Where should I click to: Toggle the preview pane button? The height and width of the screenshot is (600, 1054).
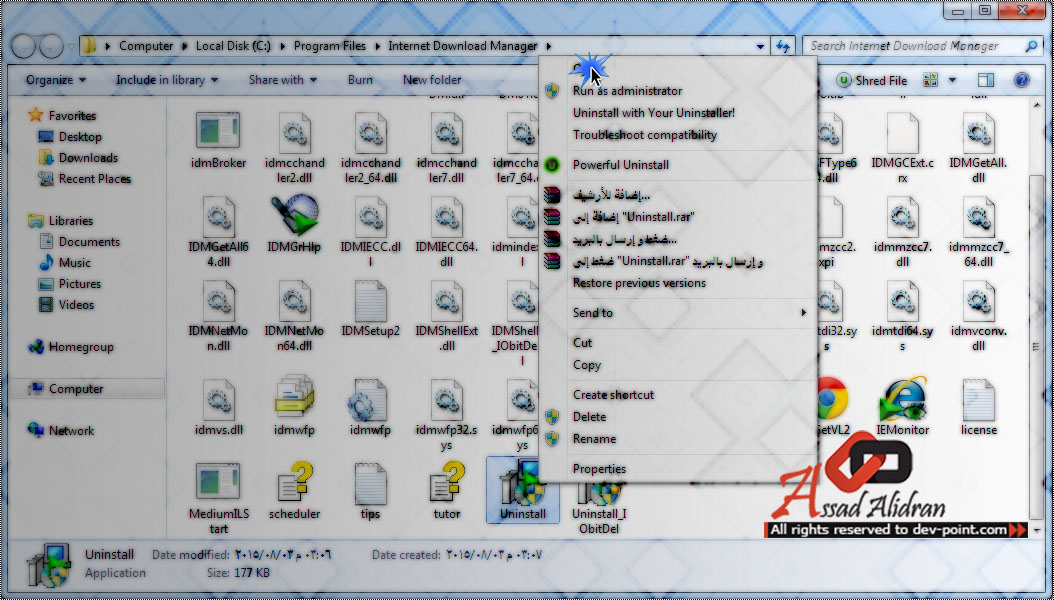986,80
